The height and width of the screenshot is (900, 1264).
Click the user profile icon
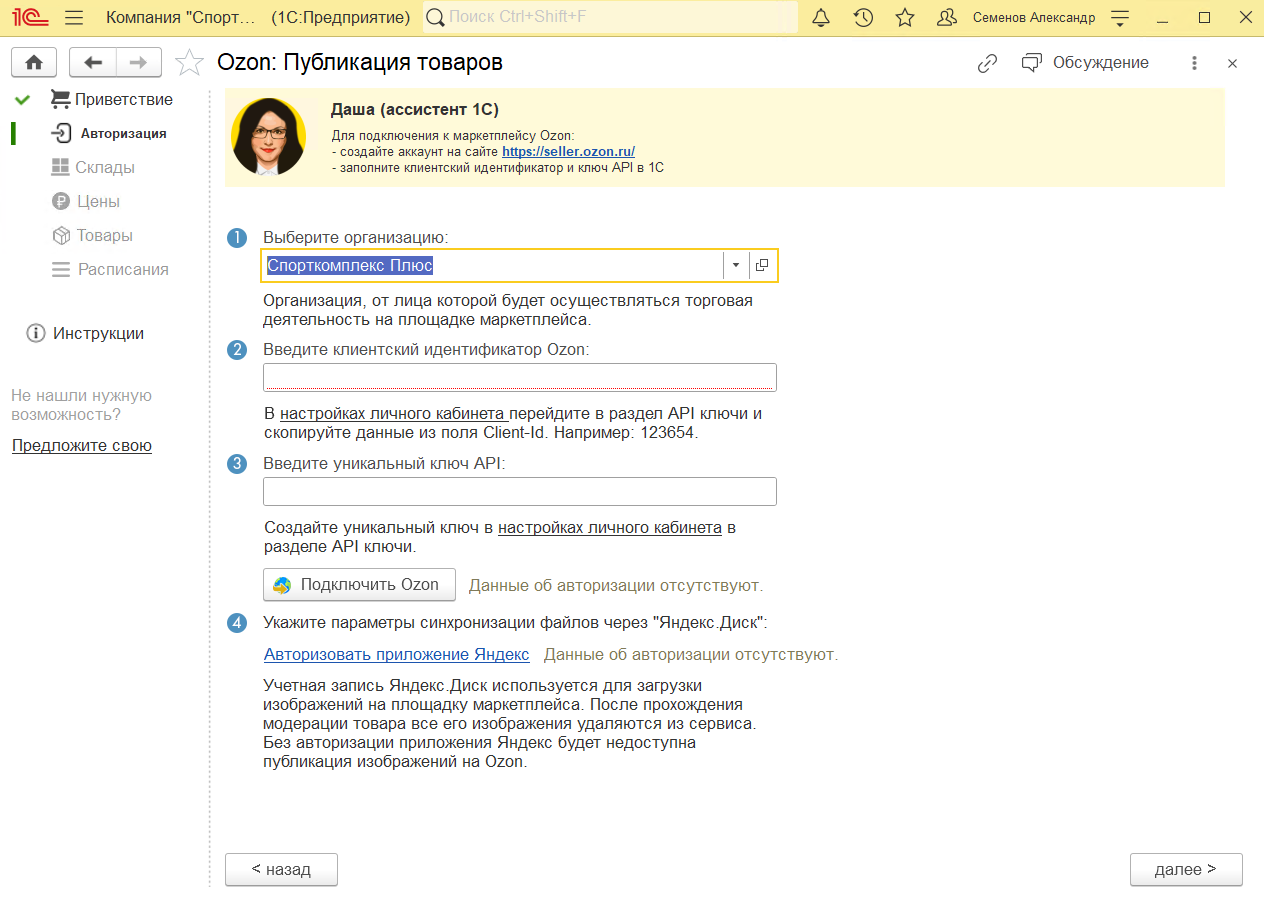point(947,17)
